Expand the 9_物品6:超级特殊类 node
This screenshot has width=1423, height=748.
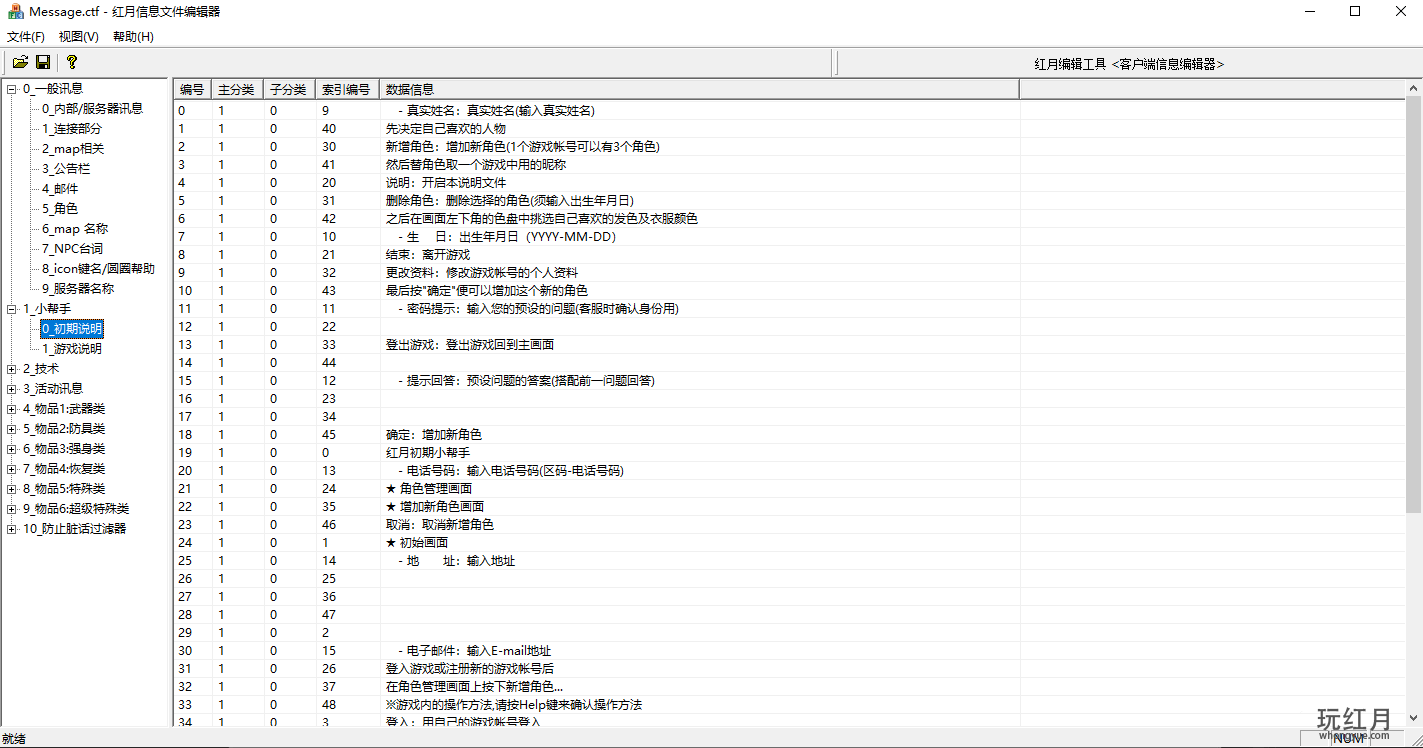[x=11, y=509]
